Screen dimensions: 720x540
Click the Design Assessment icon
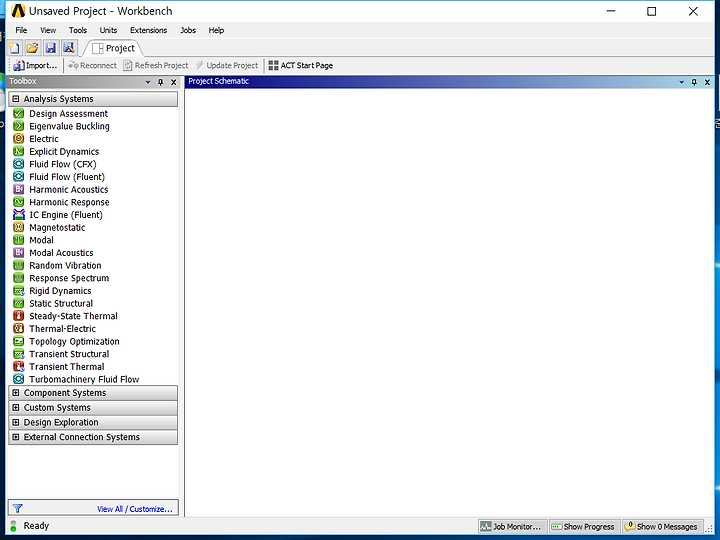(x=18, y=113)
